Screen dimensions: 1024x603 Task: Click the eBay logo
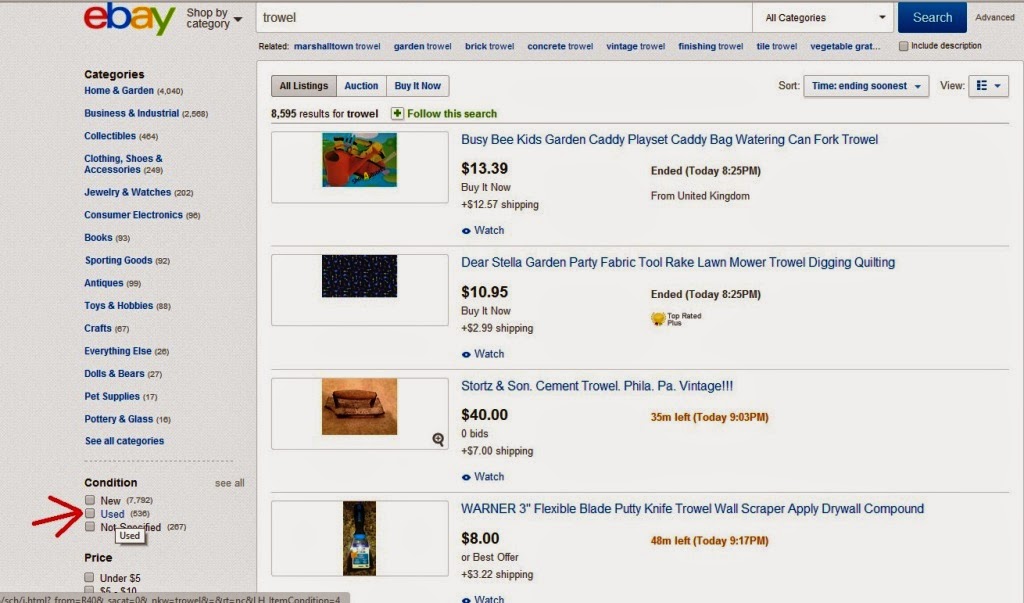click(129, 19)
